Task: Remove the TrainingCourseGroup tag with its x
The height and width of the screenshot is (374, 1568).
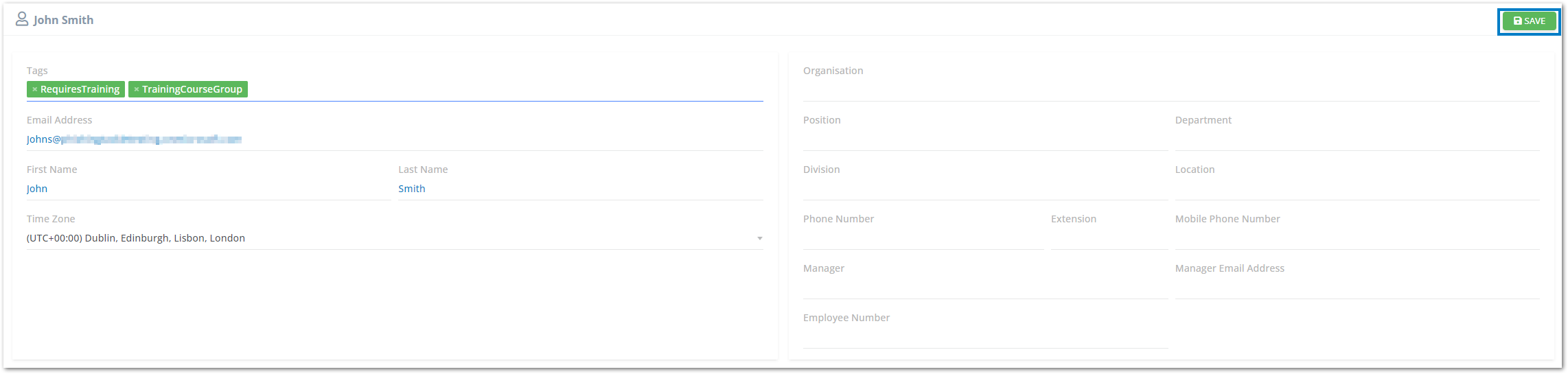Action: tap(137, 89)
